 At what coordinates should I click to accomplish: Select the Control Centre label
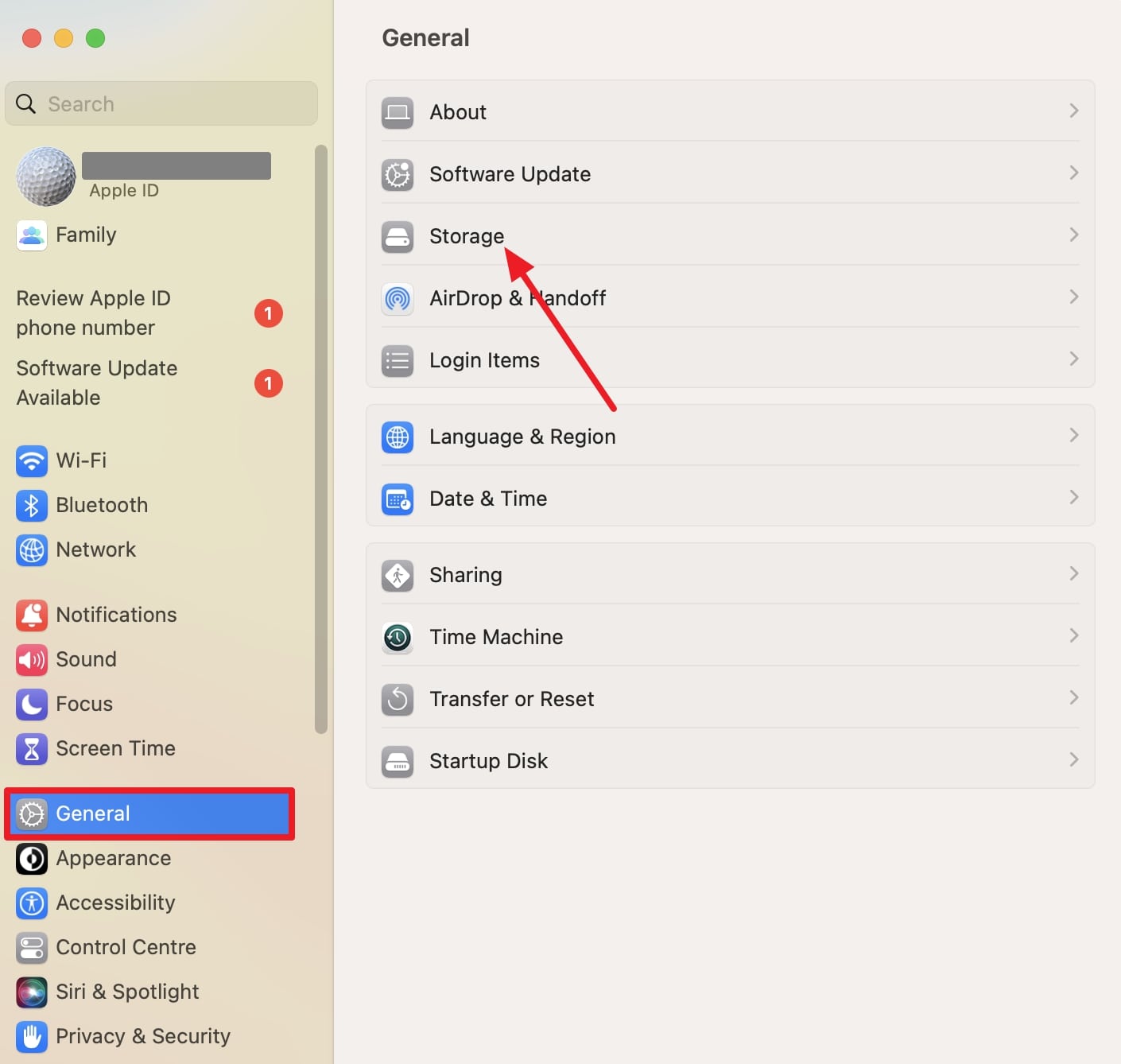(x=126, y=947)
